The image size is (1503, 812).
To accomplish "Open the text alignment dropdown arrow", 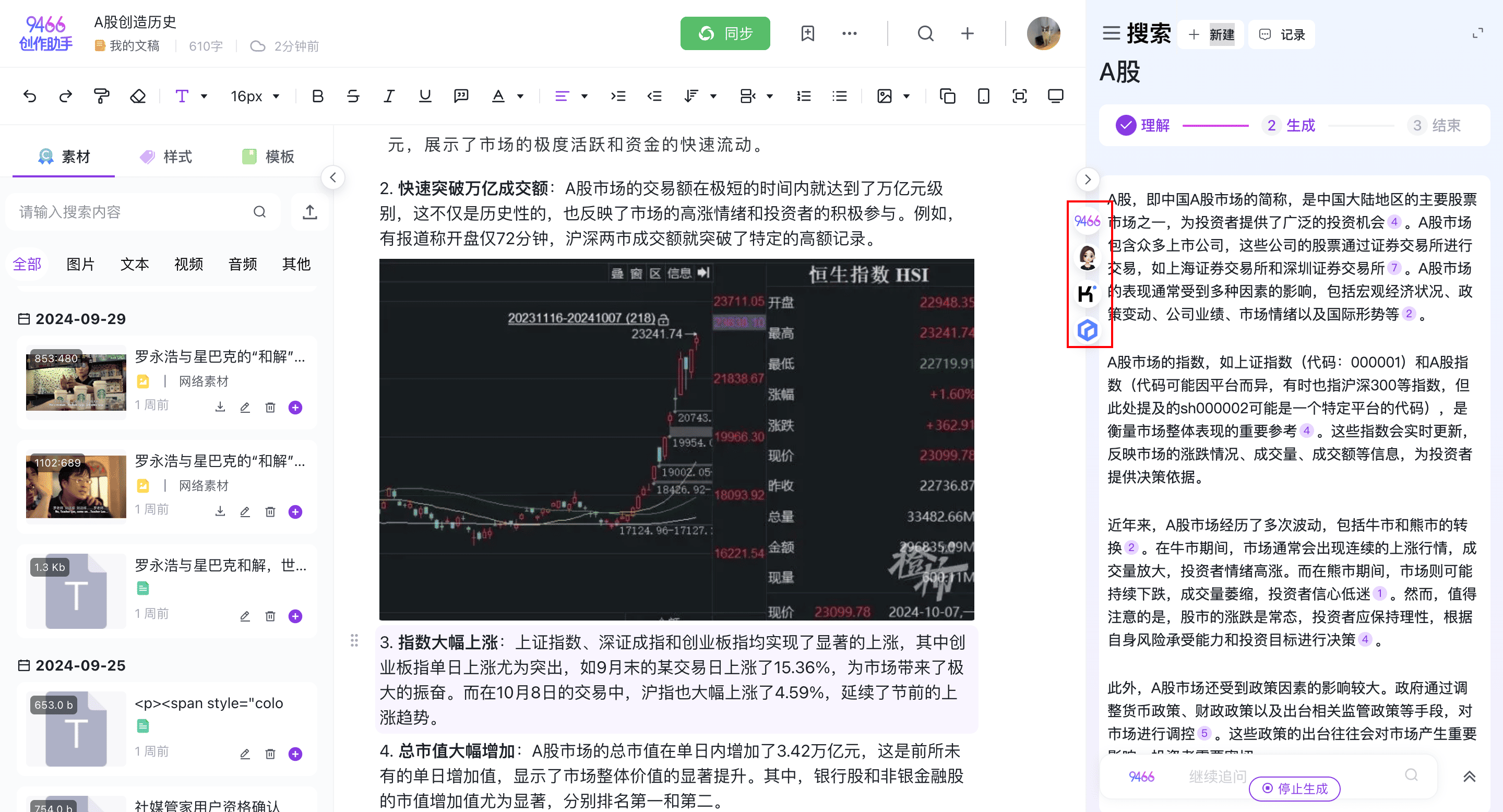I will tap(584, 97).
